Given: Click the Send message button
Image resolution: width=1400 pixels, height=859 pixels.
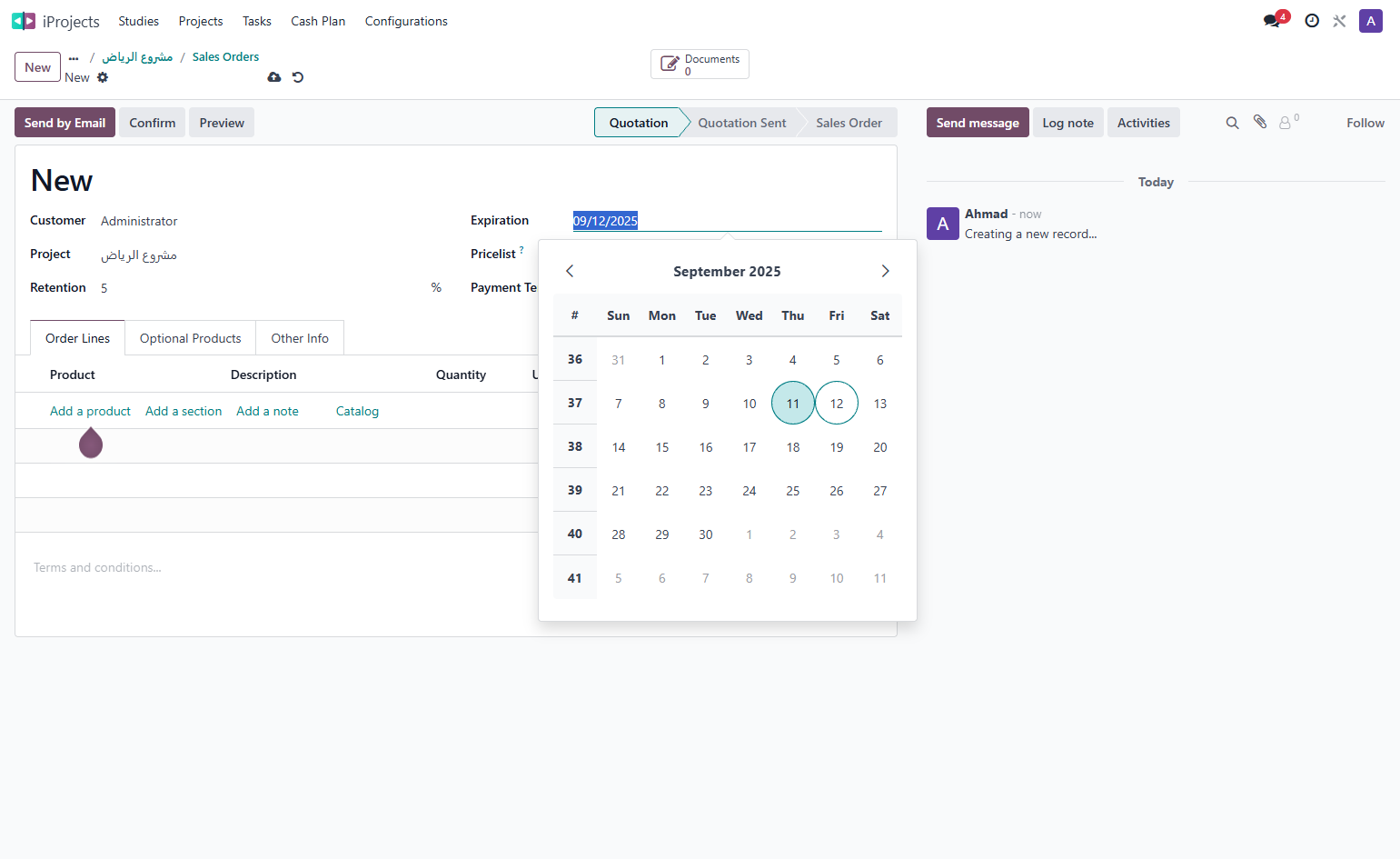Looking at the screenshot, I should click(978, 123).
